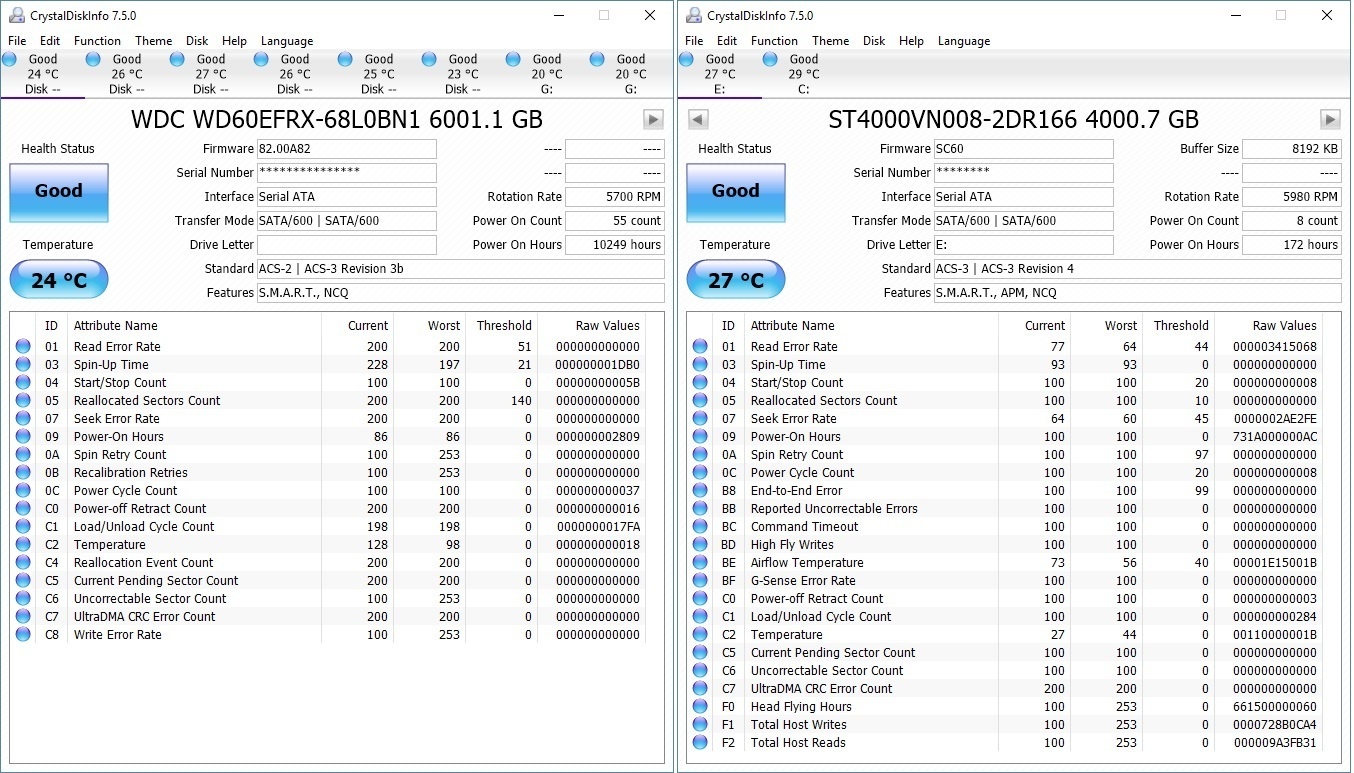Image resolution: width=1354 pixels, height=773 pixels.
Task: Open Disk menu in right window
Action: 875,41
